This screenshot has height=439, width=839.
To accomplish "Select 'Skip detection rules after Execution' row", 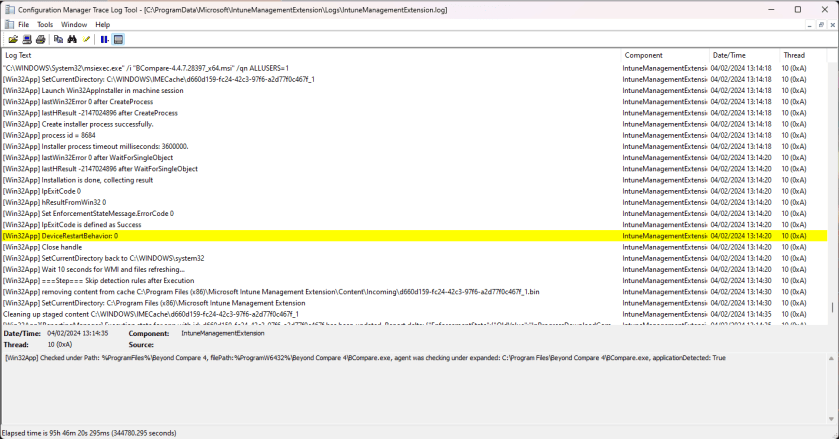I will (415, 281).
